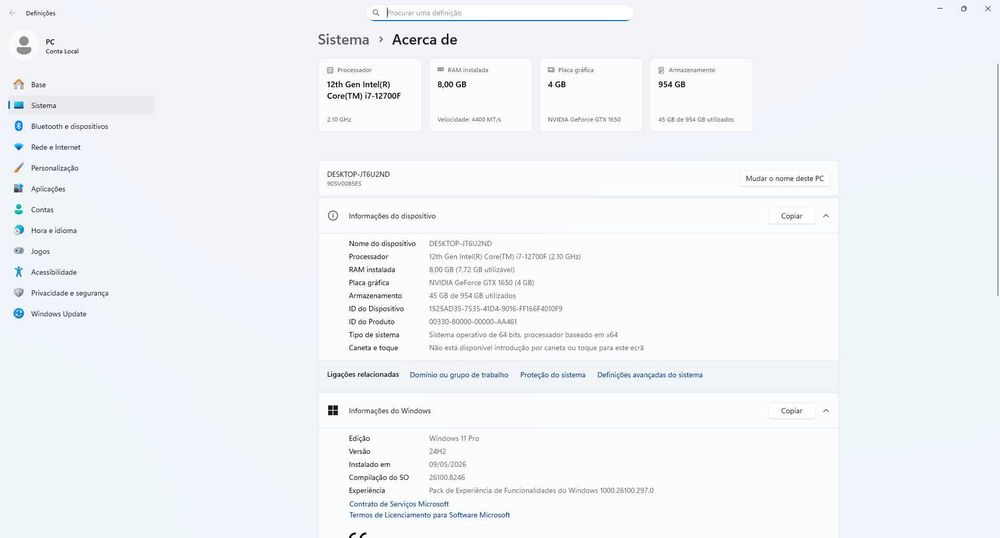
Task: Click the Procurar uma definição search field
Action: [x=500, y=13]
